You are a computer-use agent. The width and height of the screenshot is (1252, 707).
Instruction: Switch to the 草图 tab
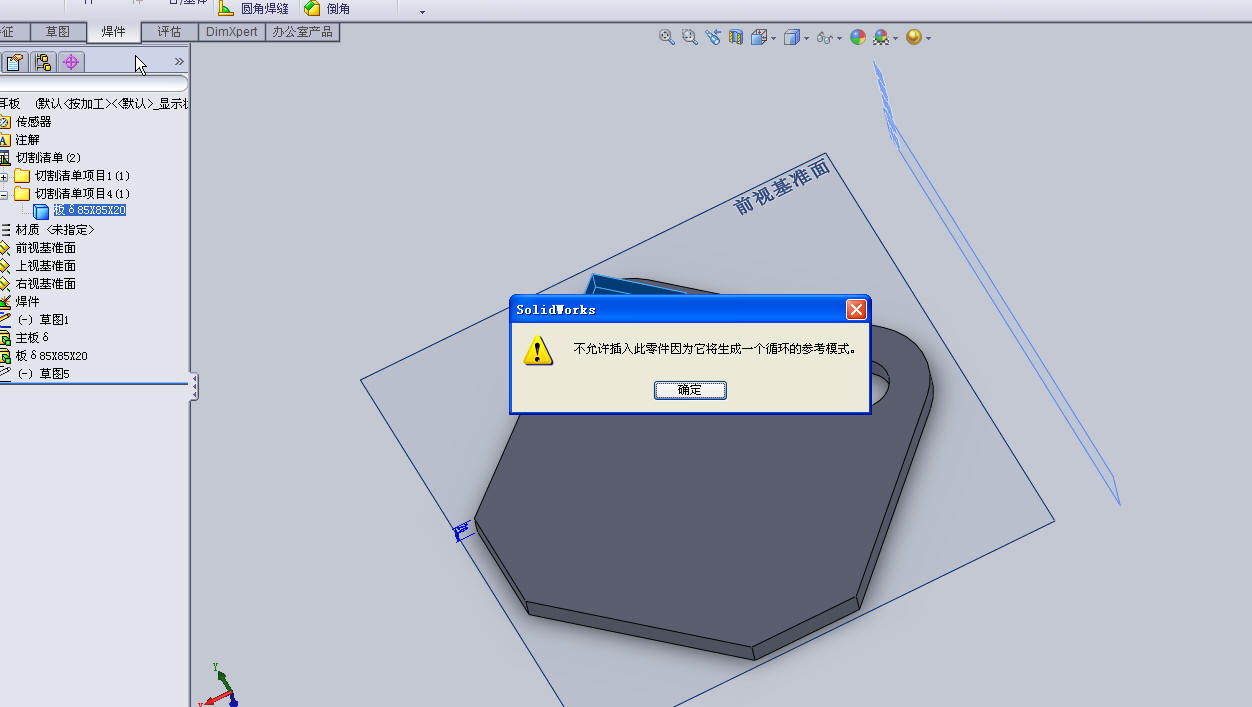point(58,32)
